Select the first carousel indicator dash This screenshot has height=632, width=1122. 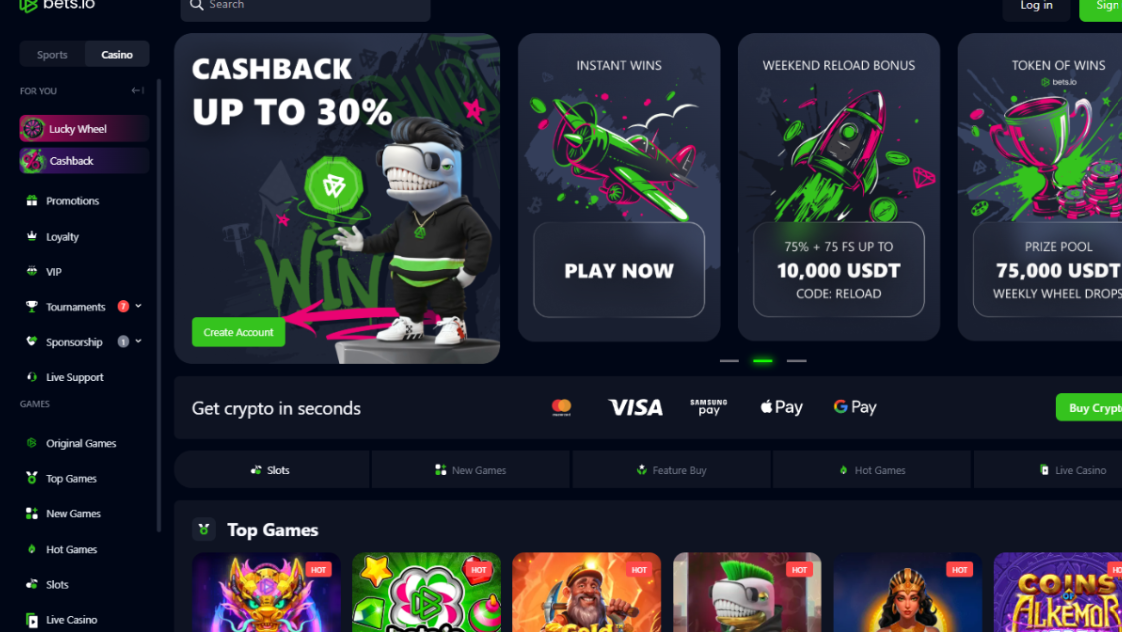click(729, 361)
